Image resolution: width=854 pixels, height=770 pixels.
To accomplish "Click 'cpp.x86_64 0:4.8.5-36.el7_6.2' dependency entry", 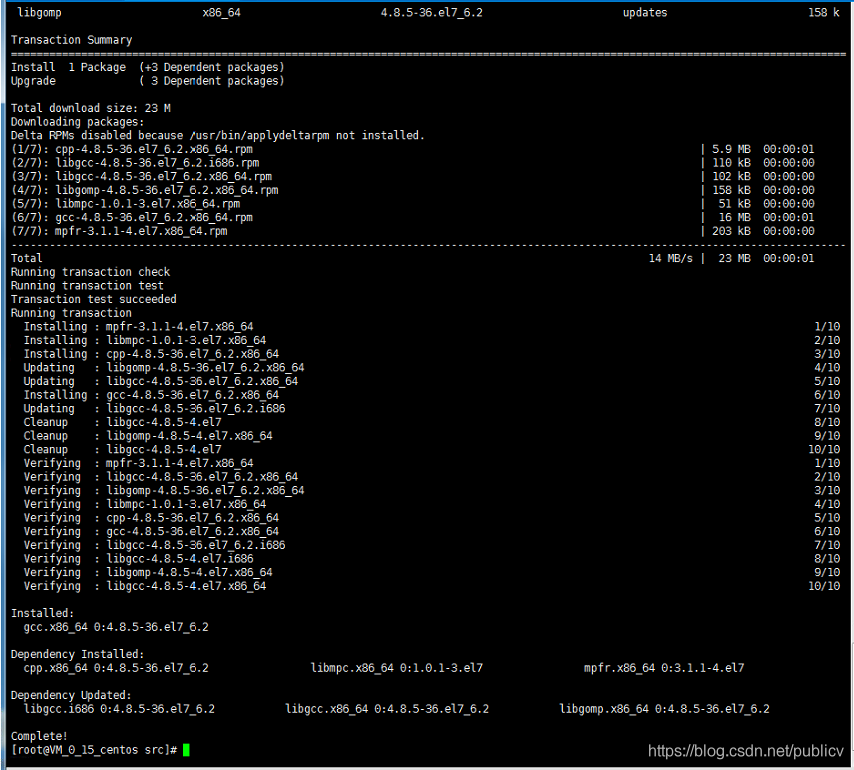I will tap(116, 668).
